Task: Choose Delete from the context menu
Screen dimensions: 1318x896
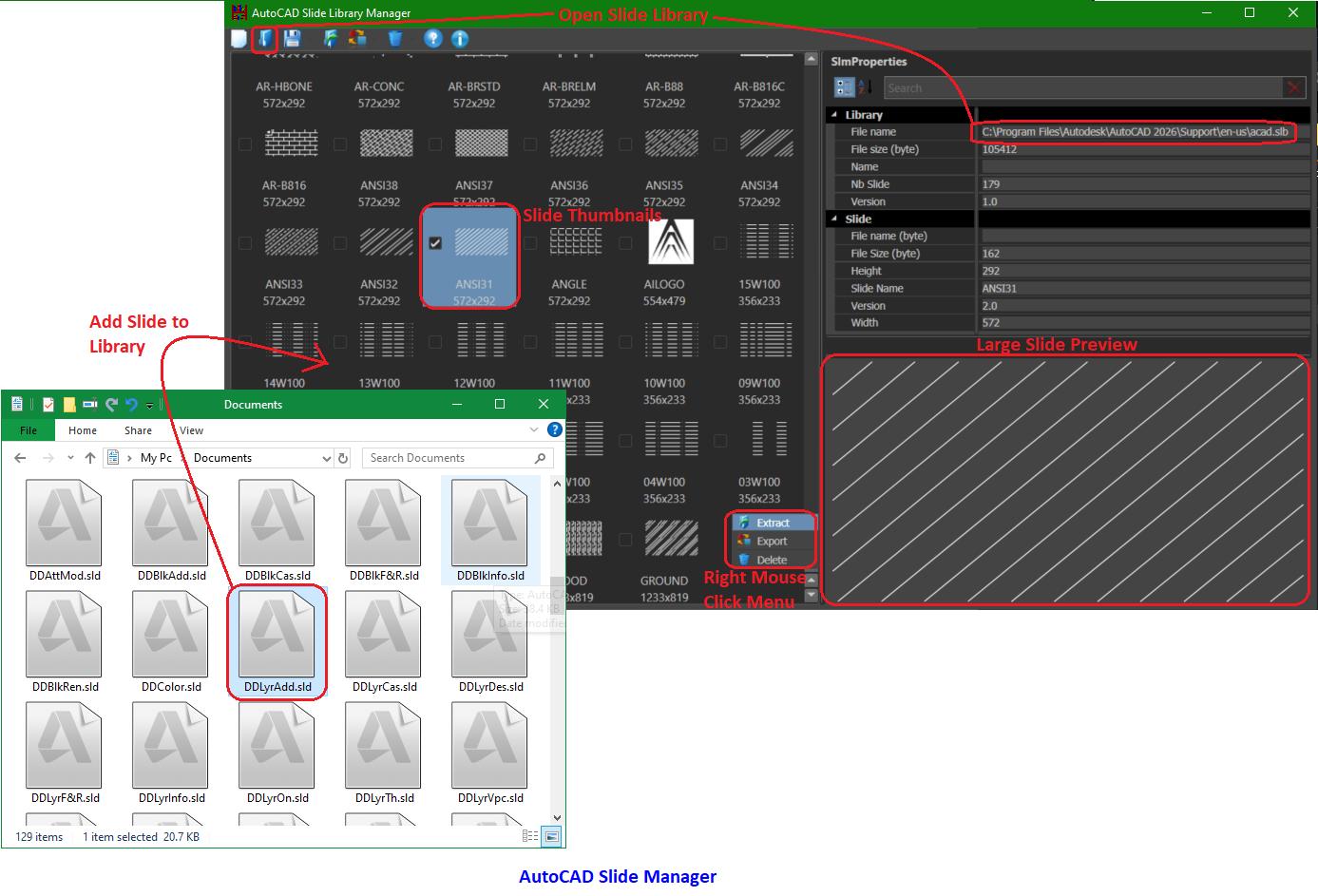Action: [x=774, y=561]
